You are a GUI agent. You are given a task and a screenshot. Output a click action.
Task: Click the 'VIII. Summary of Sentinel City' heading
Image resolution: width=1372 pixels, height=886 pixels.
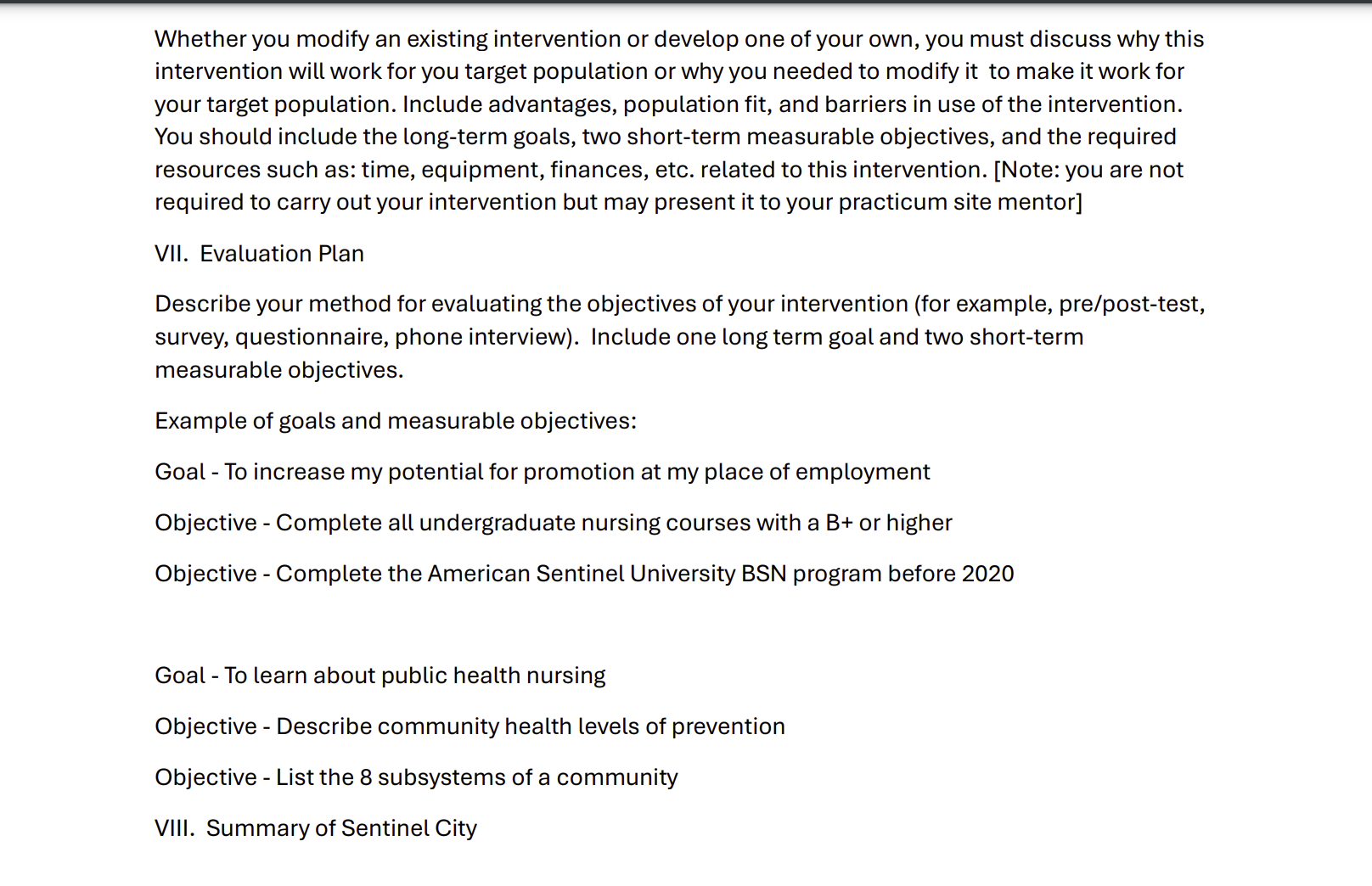point(316,828)
